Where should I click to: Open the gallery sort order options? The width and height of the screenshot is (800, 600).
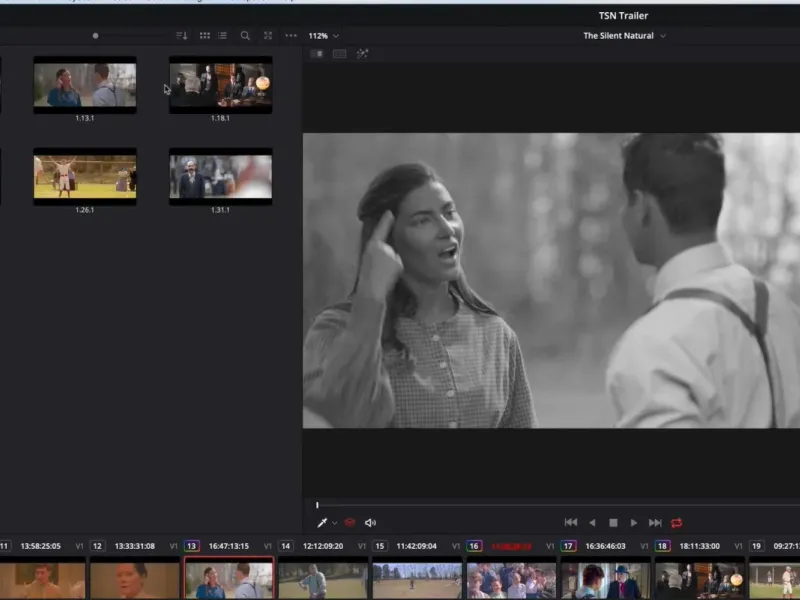(182, 36)
